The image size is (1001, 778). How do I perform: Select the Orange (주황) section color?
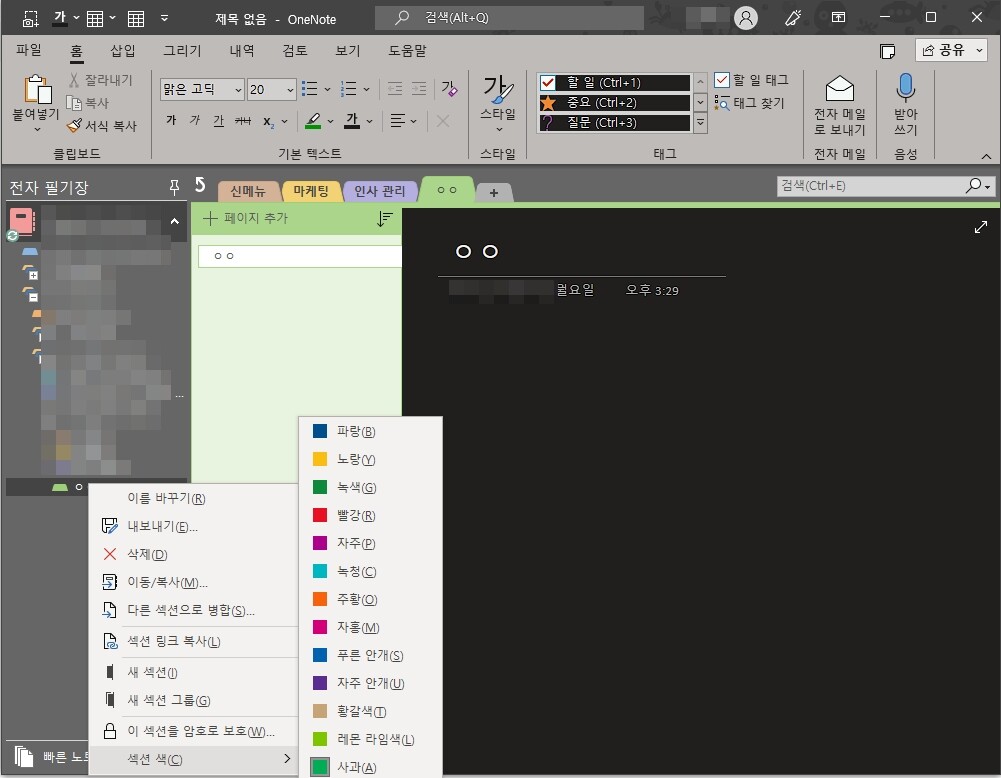[x=370, y=599]
